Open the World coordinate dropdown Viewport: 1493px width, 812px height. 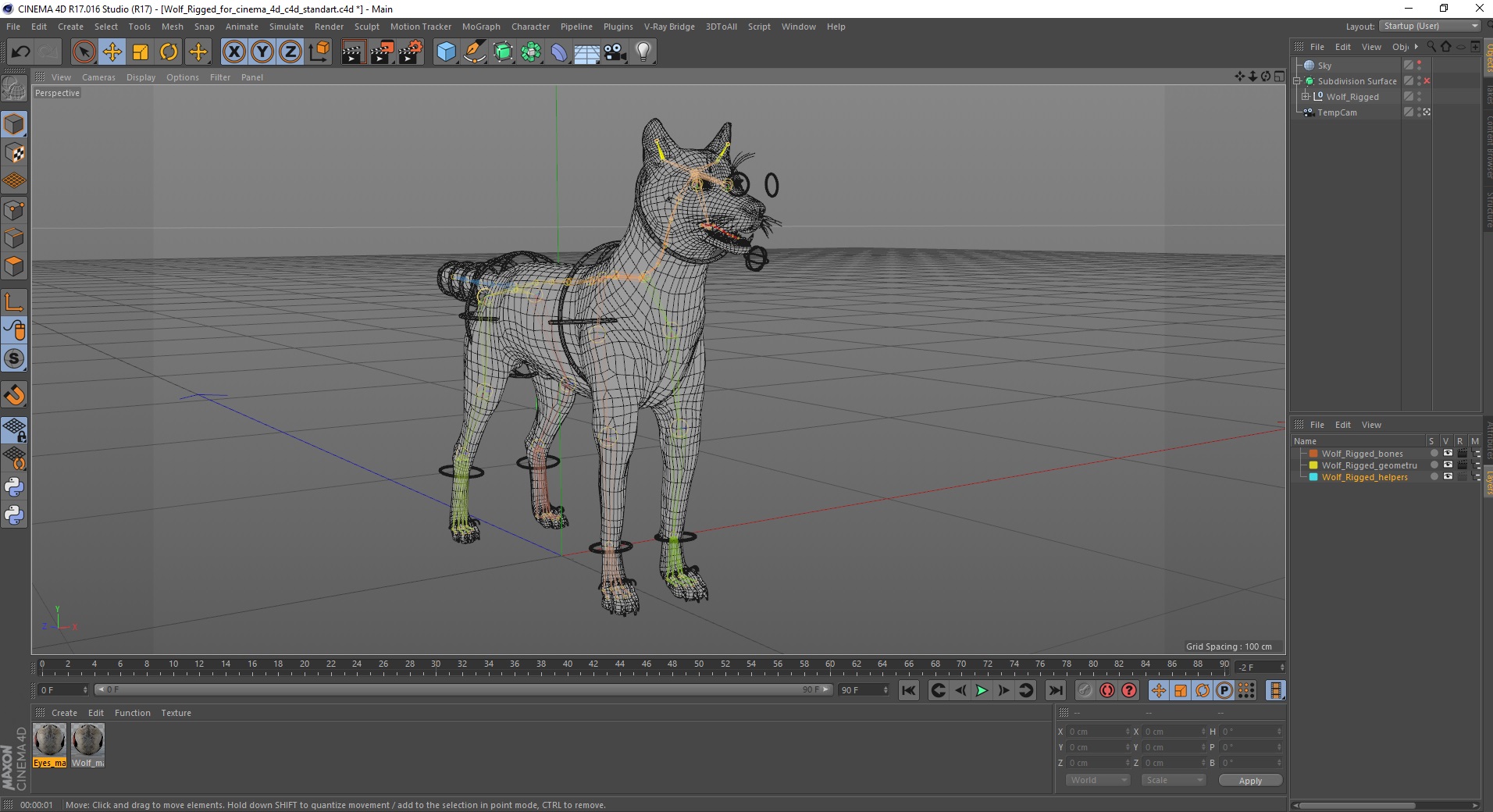coord(1098,780)
